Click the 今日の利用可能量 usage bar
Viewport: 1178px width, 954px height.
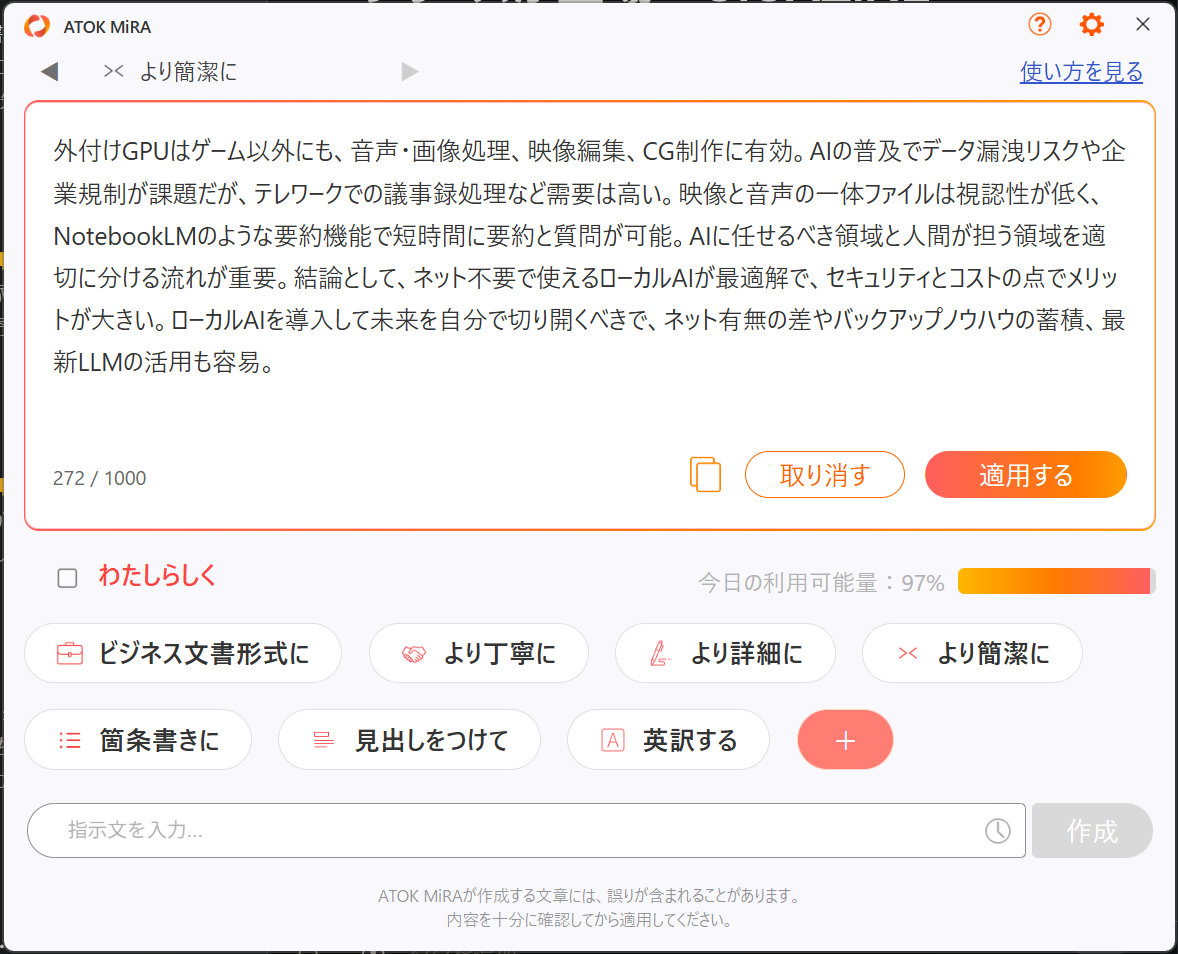(x=1056, y=581)
